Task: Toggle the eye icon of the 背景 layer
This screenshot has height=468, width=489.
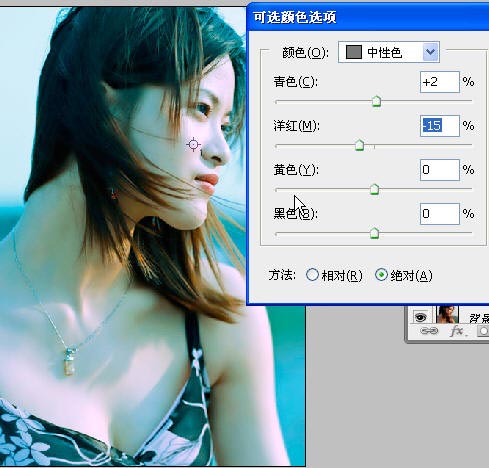Action: point(420,316)
